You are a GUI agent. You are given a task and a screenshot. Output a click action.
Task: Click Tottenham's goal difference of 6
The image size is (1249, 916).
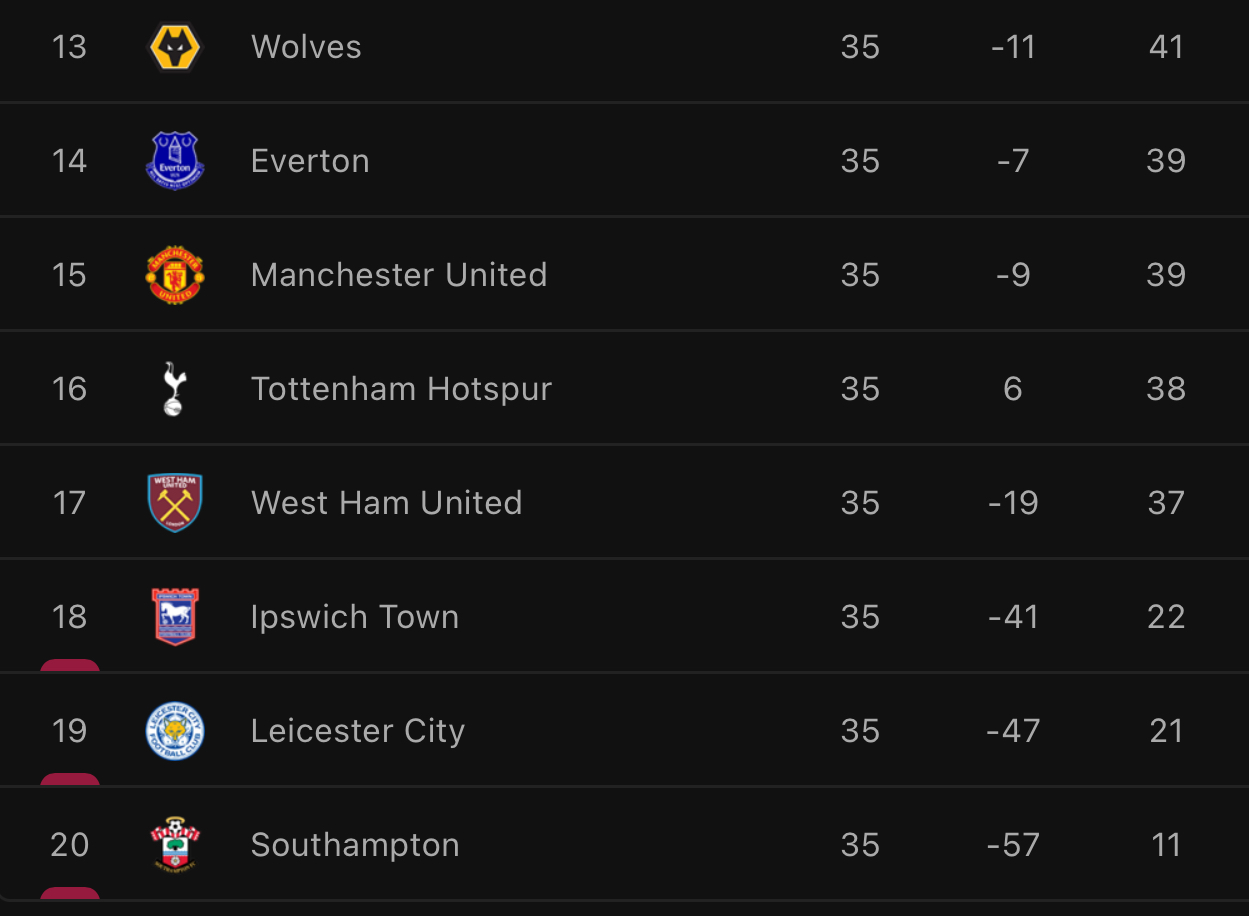(1013, 389)
